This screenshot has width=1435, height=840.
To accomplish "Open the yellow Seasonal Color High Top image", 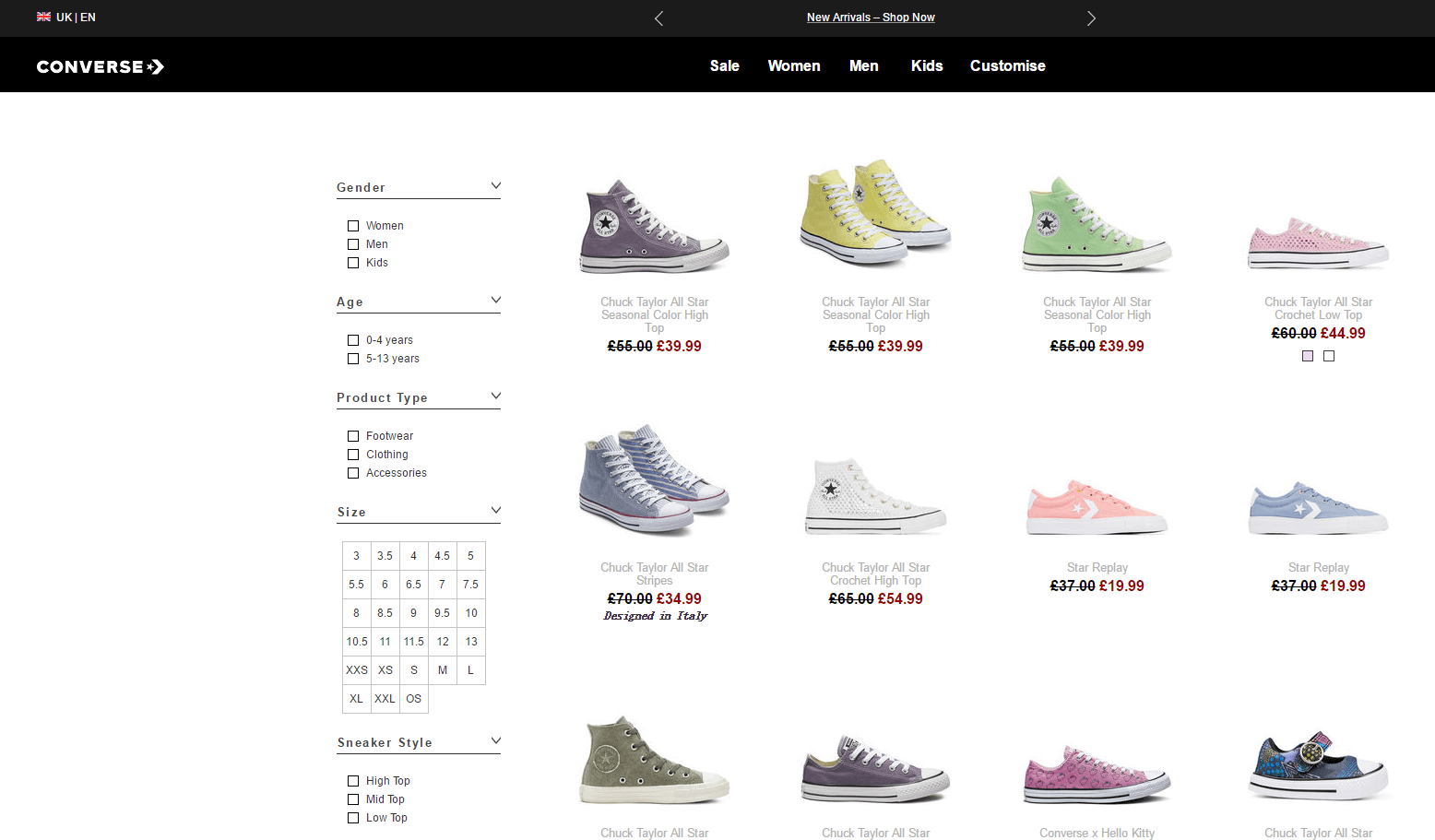I will click(x=876, y=212).
